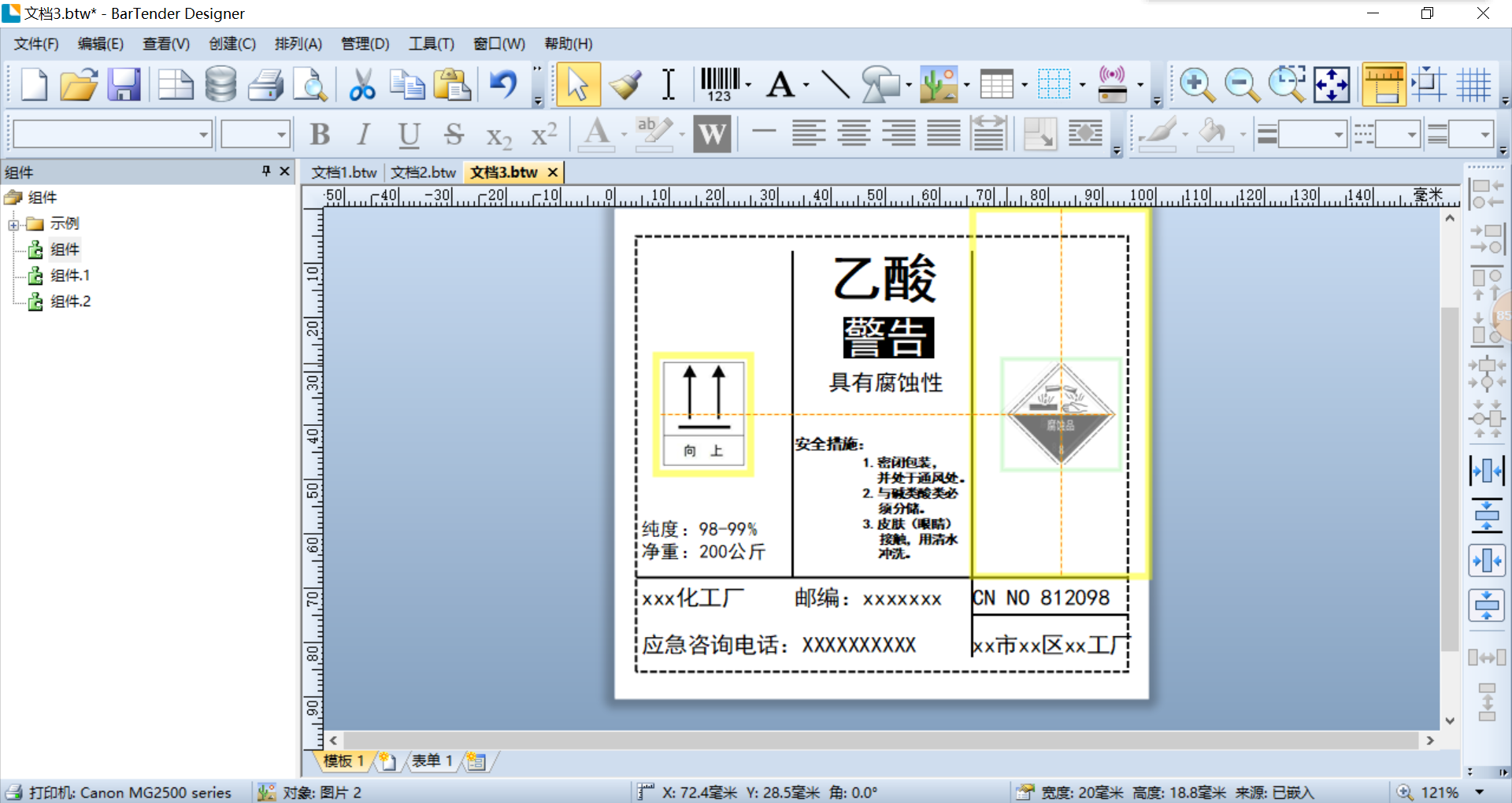
Task: Open the 文件(F) menu
Action: 36,44
